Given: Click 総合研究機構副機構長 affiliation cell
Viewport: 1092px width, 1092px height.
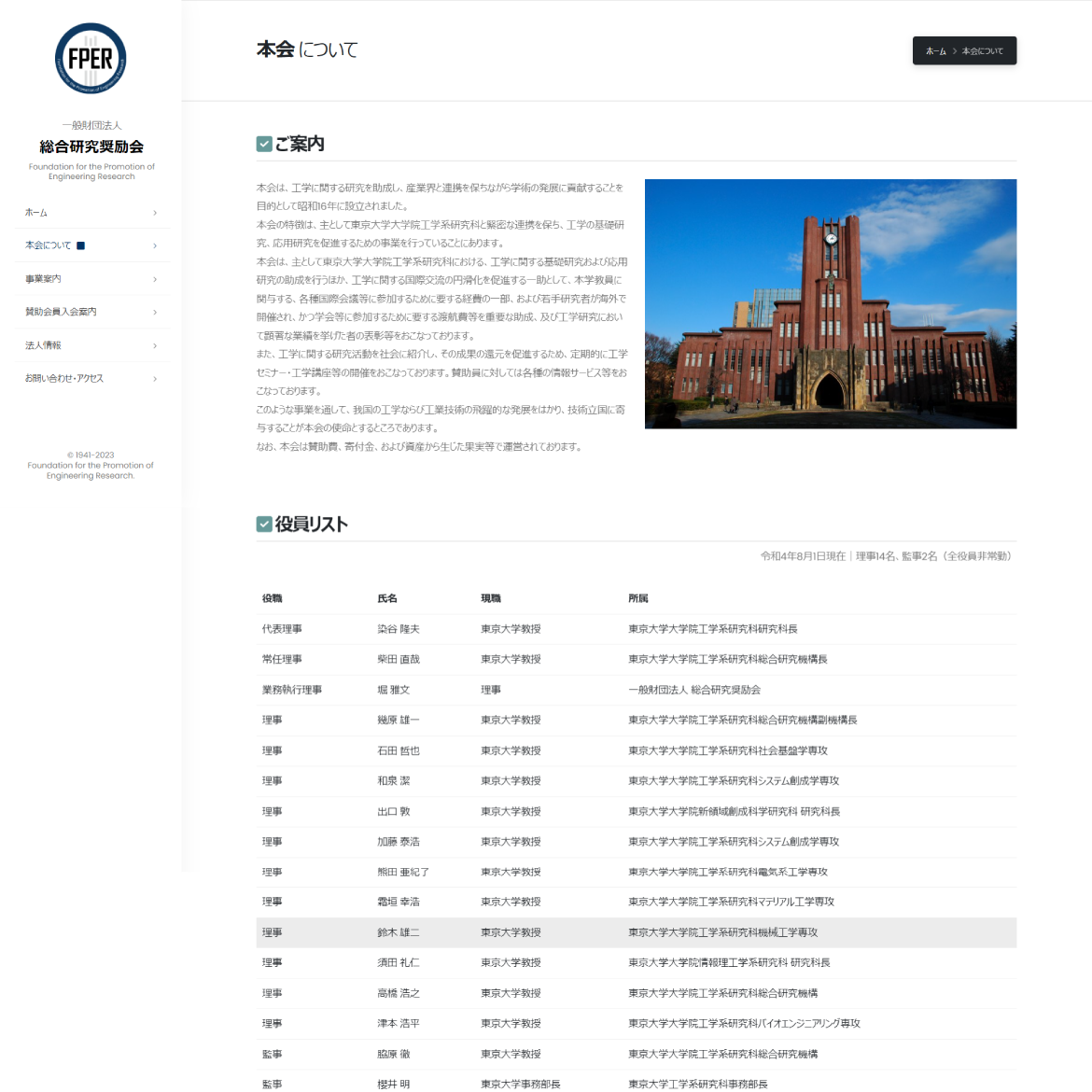Looking at the screenshot, I should click(742, 721).
